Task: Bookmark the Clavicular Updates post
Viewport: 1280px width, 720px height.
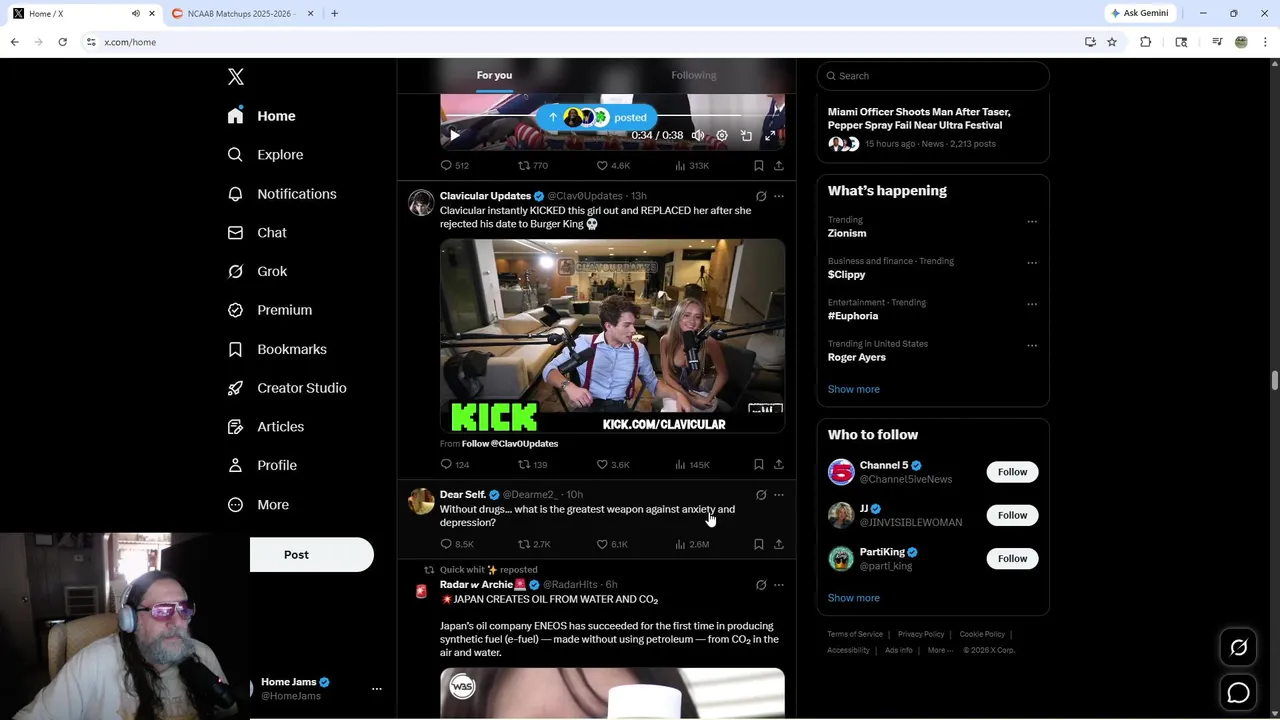Action: (x=759, y=465)
